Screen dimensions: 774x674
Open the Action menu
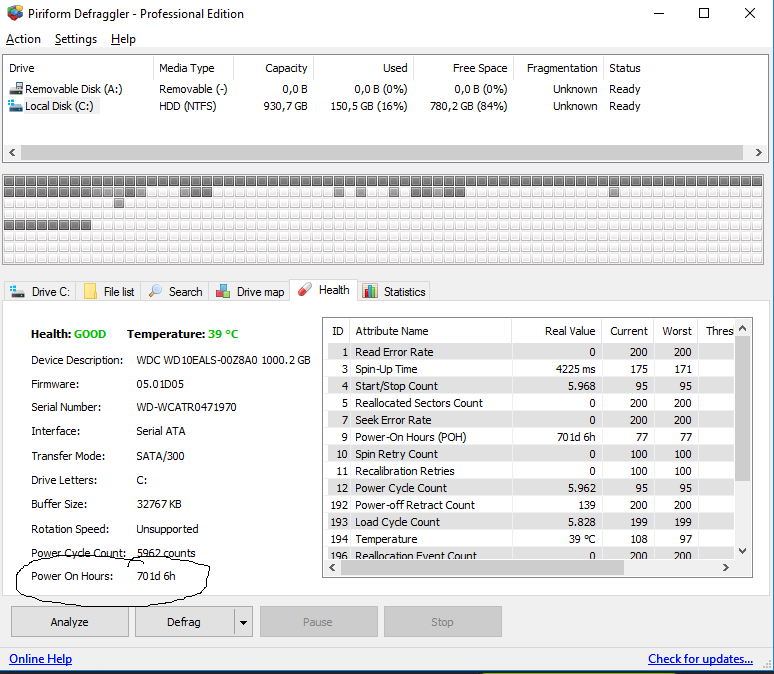tap(23, 39)
